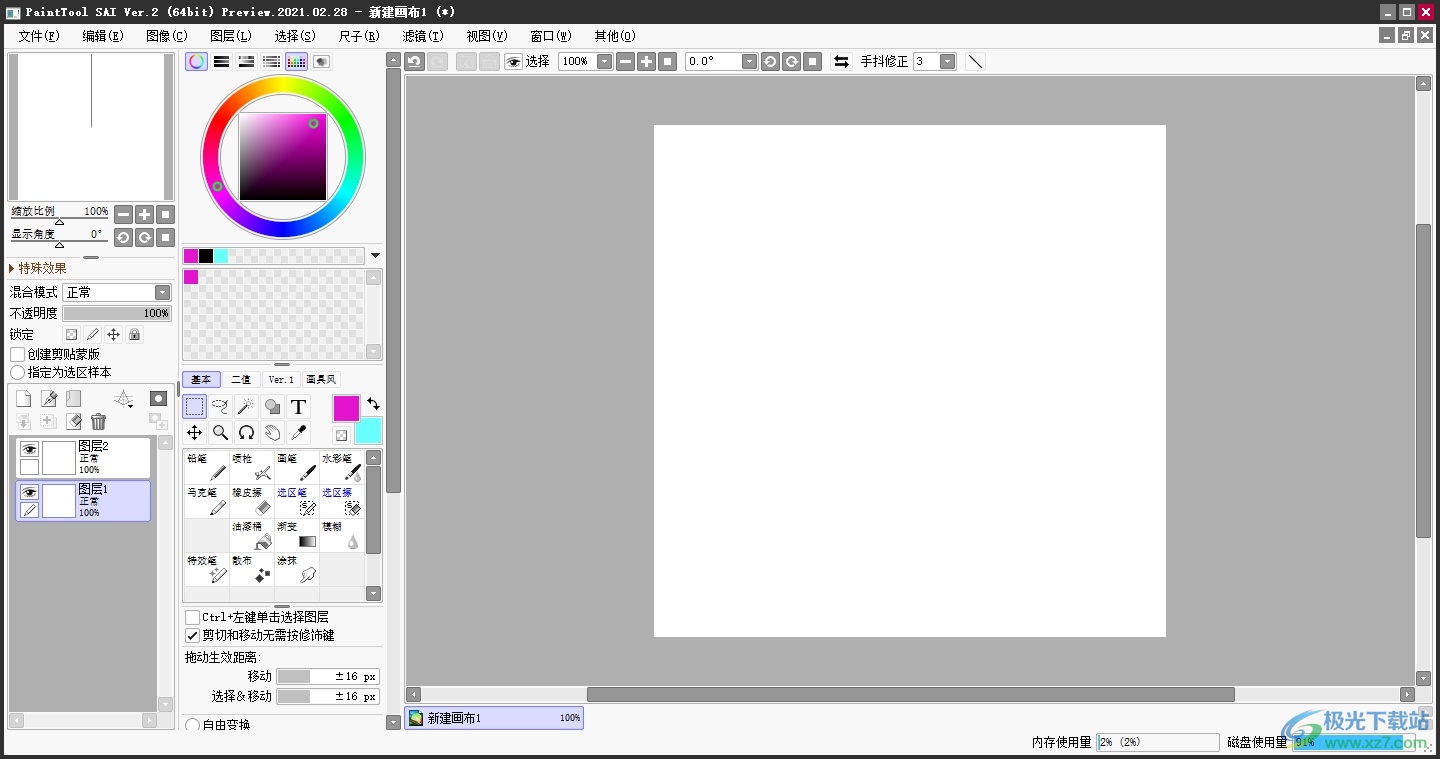
Task: Select 指定为选区样本 radio button
Action: click(x=17, y=372)
